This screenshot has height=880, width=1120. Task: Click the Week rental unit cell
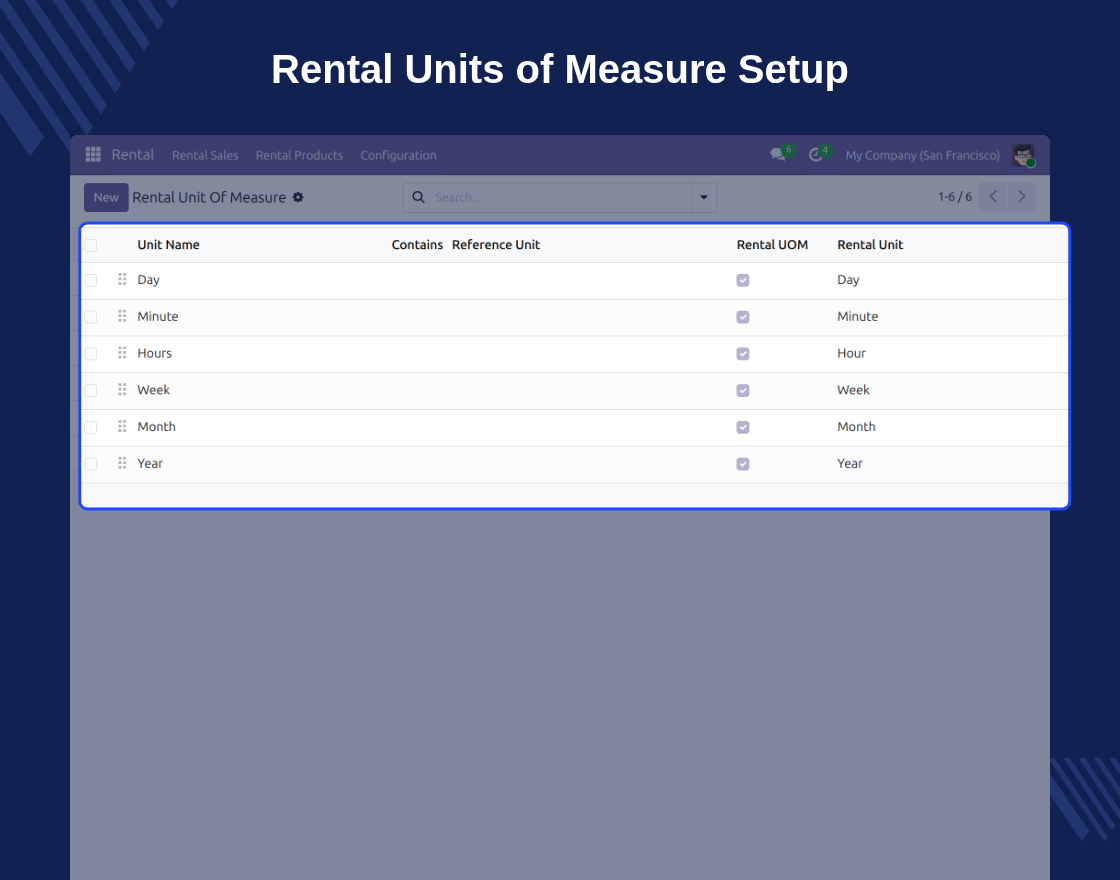(x=853, y=389)
